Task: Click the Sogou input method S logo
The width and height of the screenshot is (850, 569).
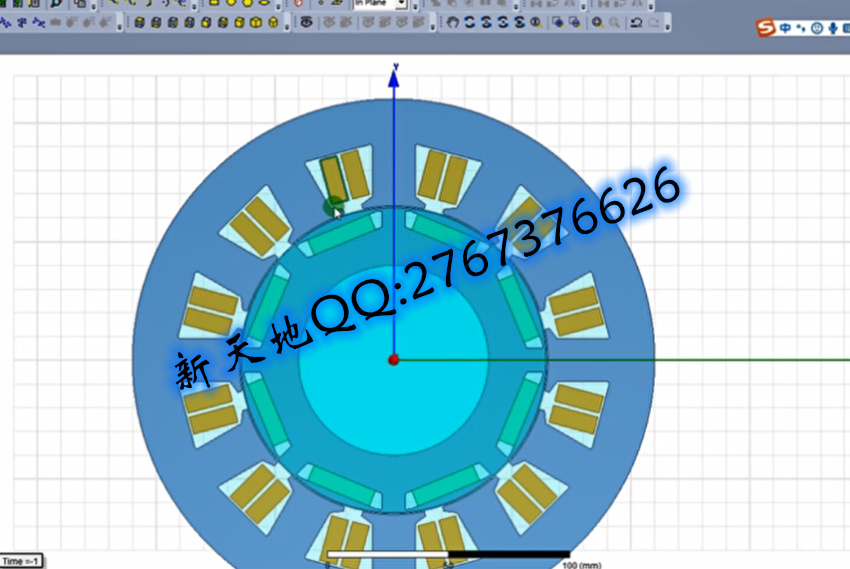Action: click(x=765, y=28)
